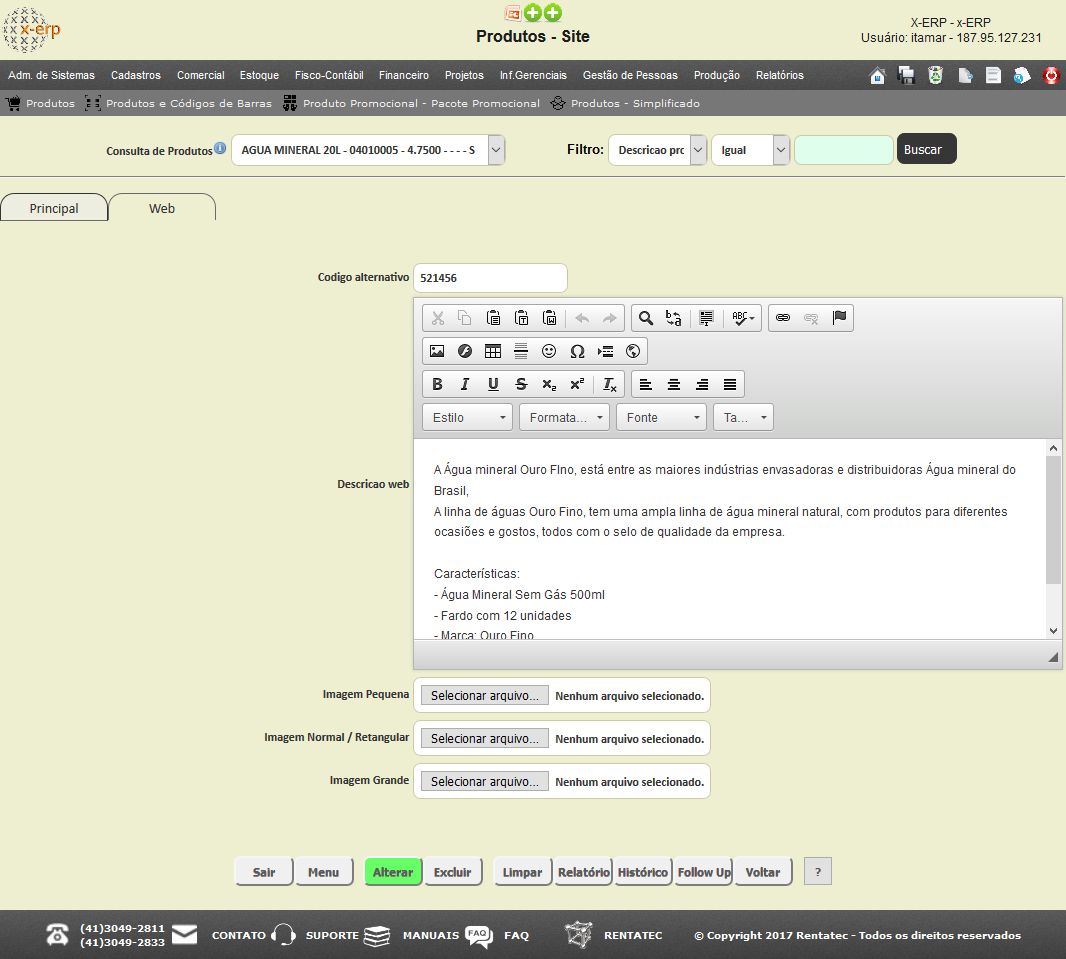Apply bold formatting
The width and height of the screenshot is (1066, 959).
(x=437, y=385)
